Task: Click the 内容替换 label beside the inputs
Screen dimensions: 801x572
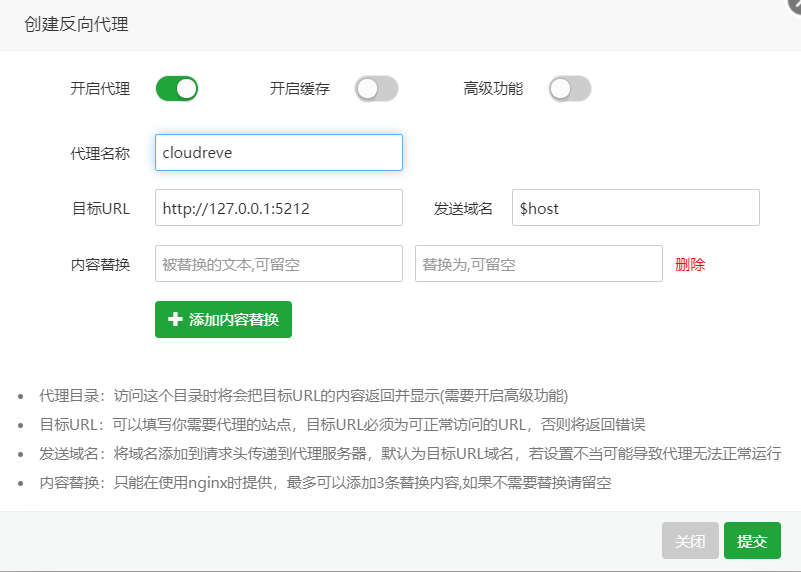Action: point(100,265)
